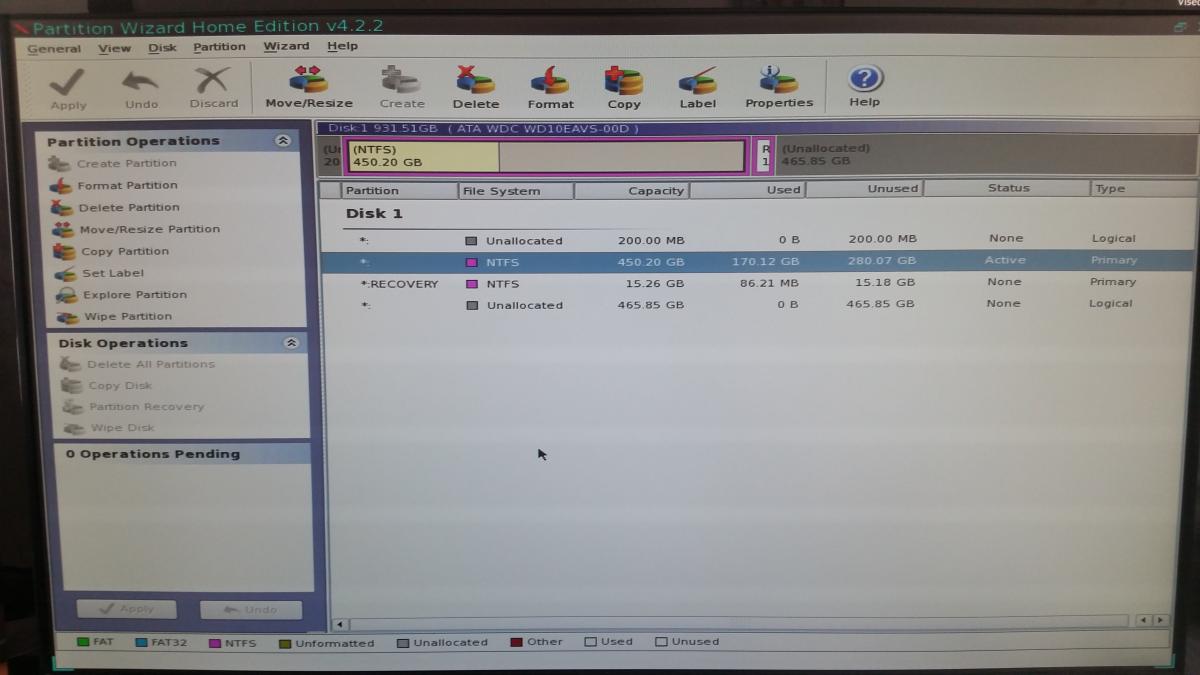1200x675 pixels.
Task: Click the Disk 1 931.51GB header bar
Action: point(757,128)
